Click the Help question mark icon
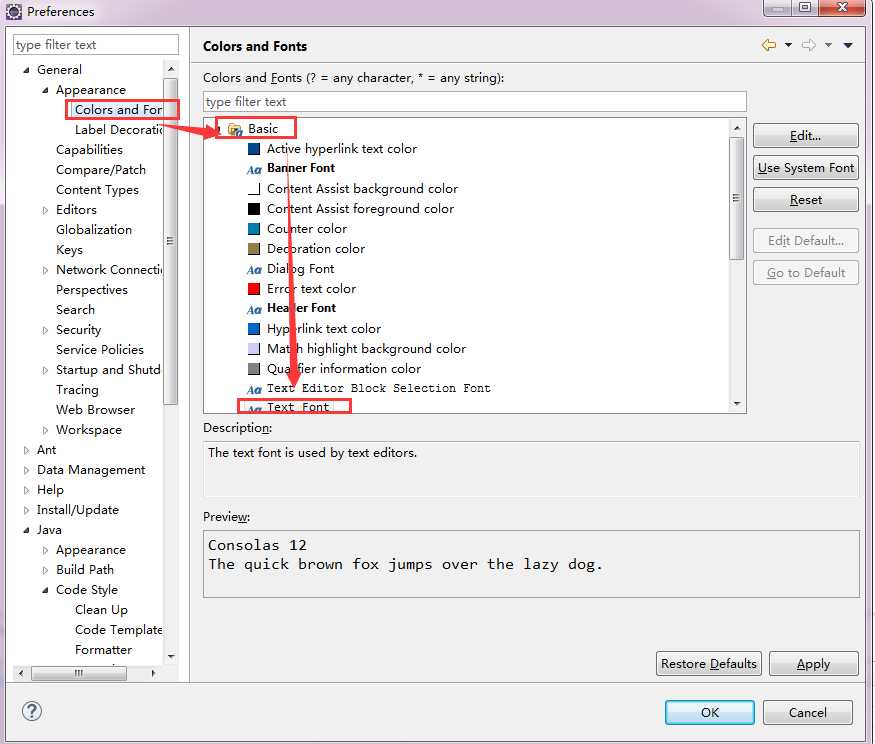 pos(32,711)
